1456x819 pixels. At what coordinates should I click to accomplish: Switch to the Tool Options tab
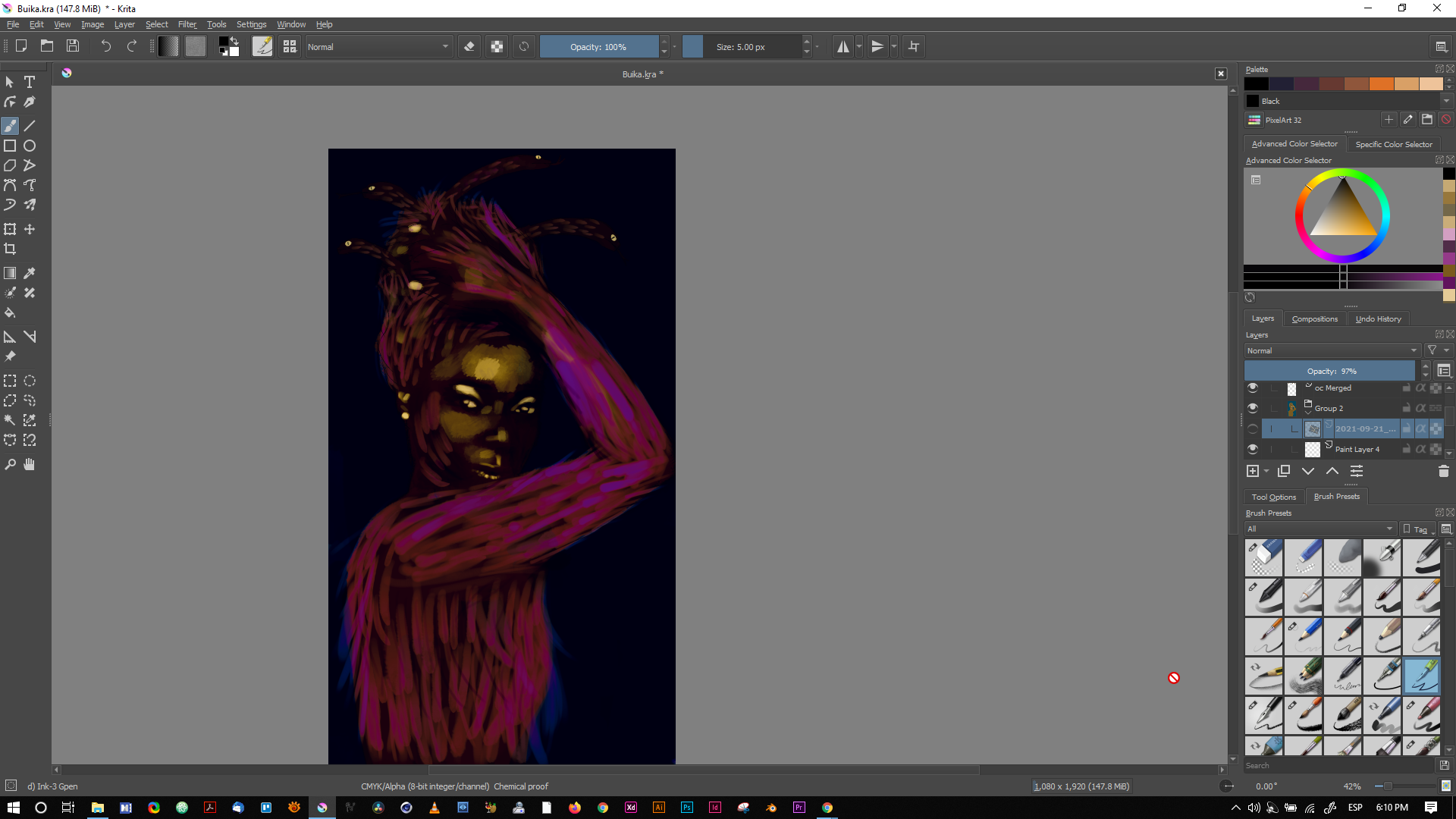coord(1273,497)
